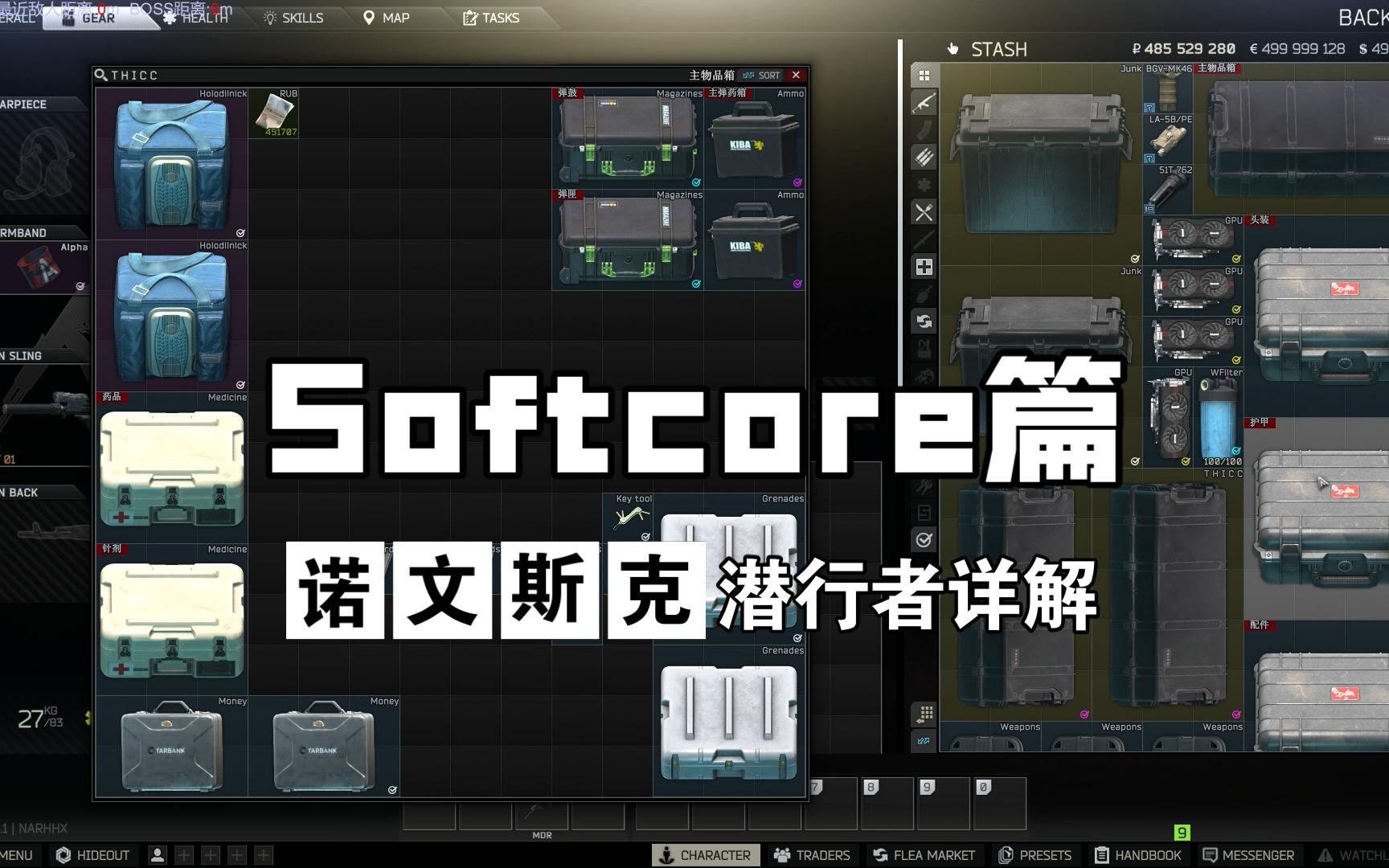
Task: Open the HANDBOOK
Action: pos(1138,855)
